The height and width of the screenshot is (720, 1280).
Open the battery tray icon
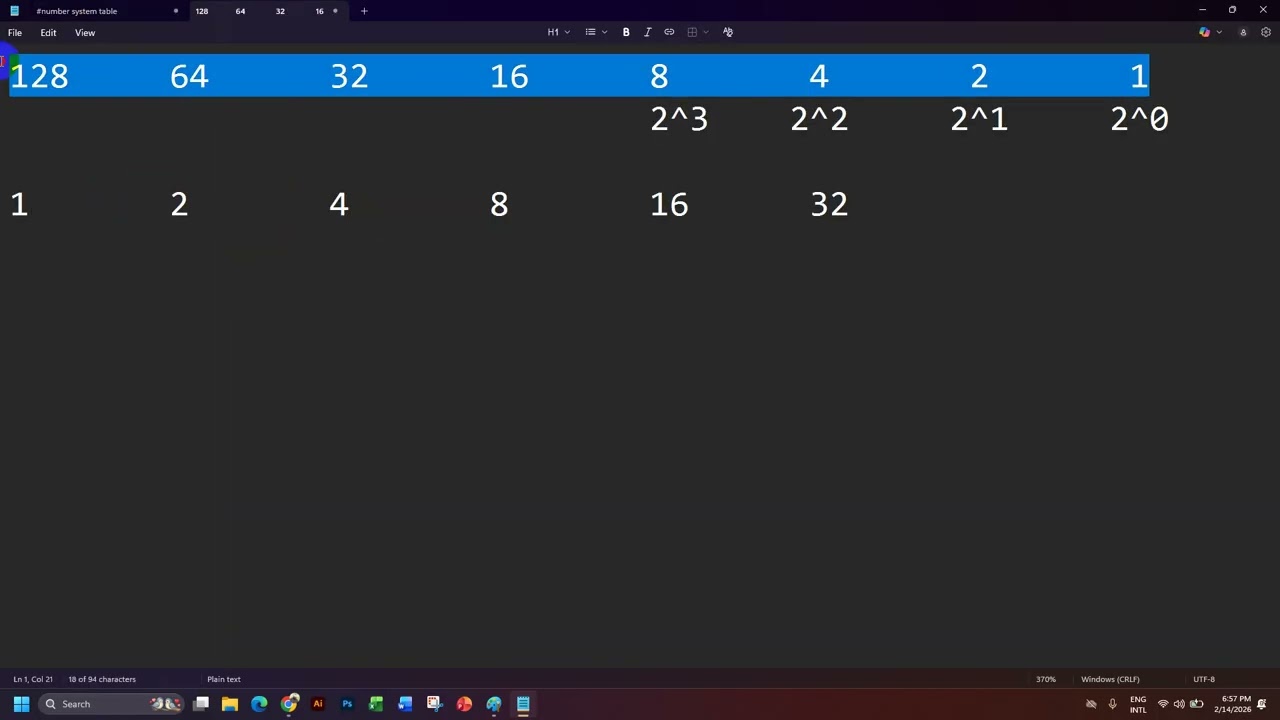pos(1196,704)
